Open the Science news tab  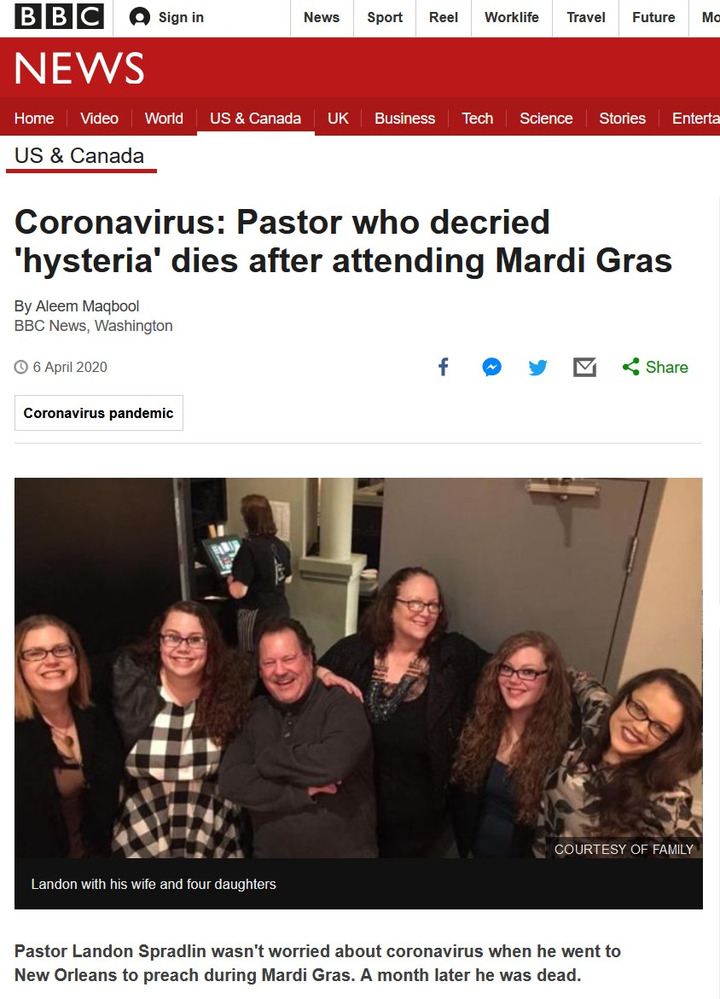click(x=546, y=118)
